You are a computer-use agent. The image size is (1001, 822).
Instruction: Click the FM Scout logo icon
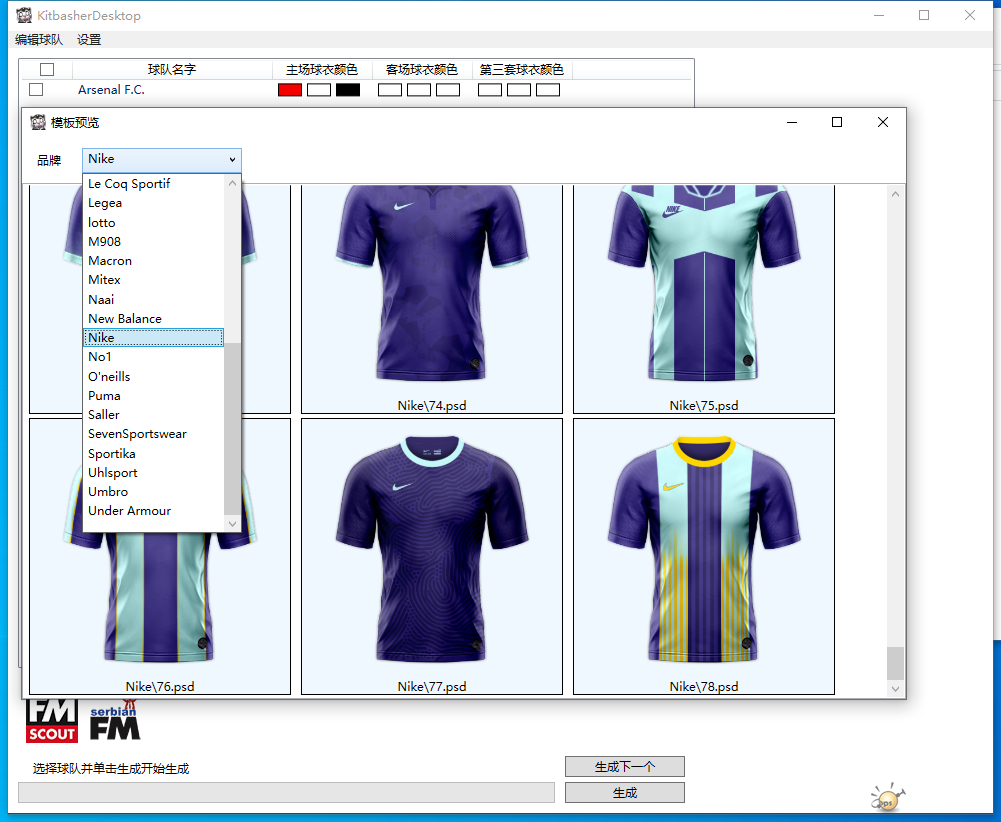tap(51, 721)
